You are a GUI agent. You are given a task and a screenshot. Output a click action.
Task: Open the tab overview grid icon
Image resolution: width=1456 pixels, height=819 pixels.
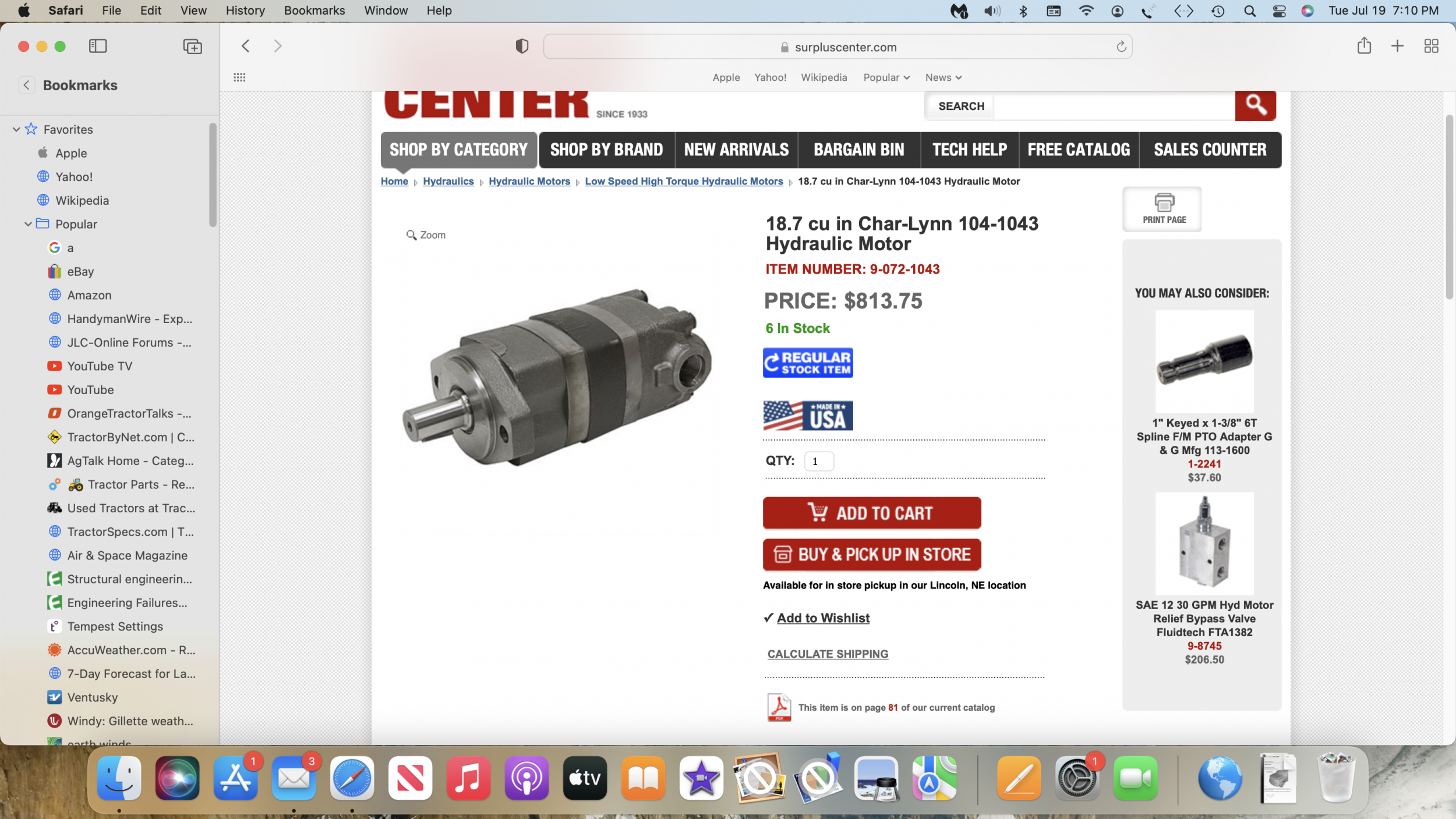pos(1431,46)
